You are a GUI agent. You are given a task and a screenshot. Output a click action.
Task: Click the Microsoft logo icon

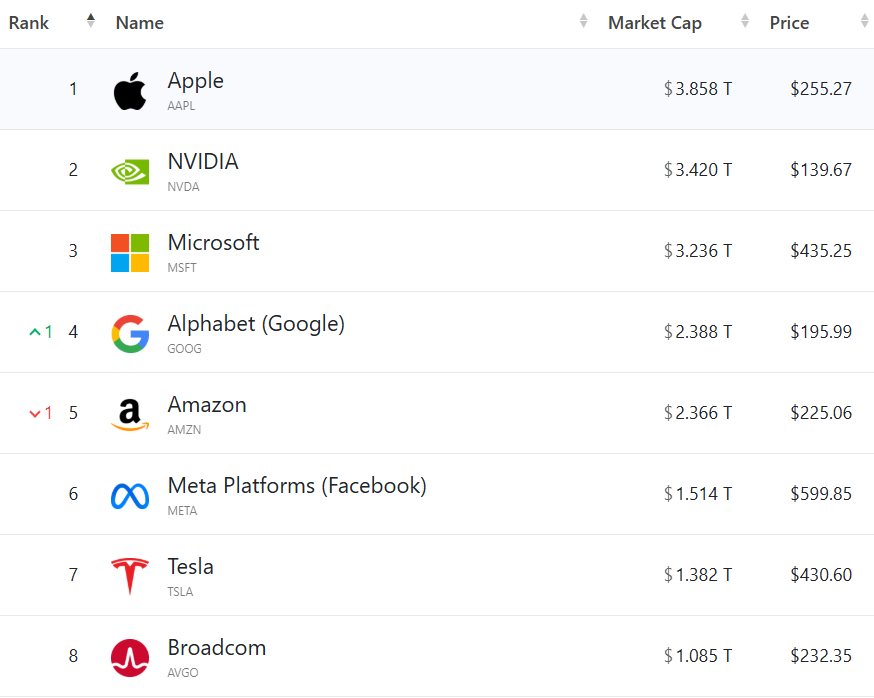[130, 252]
